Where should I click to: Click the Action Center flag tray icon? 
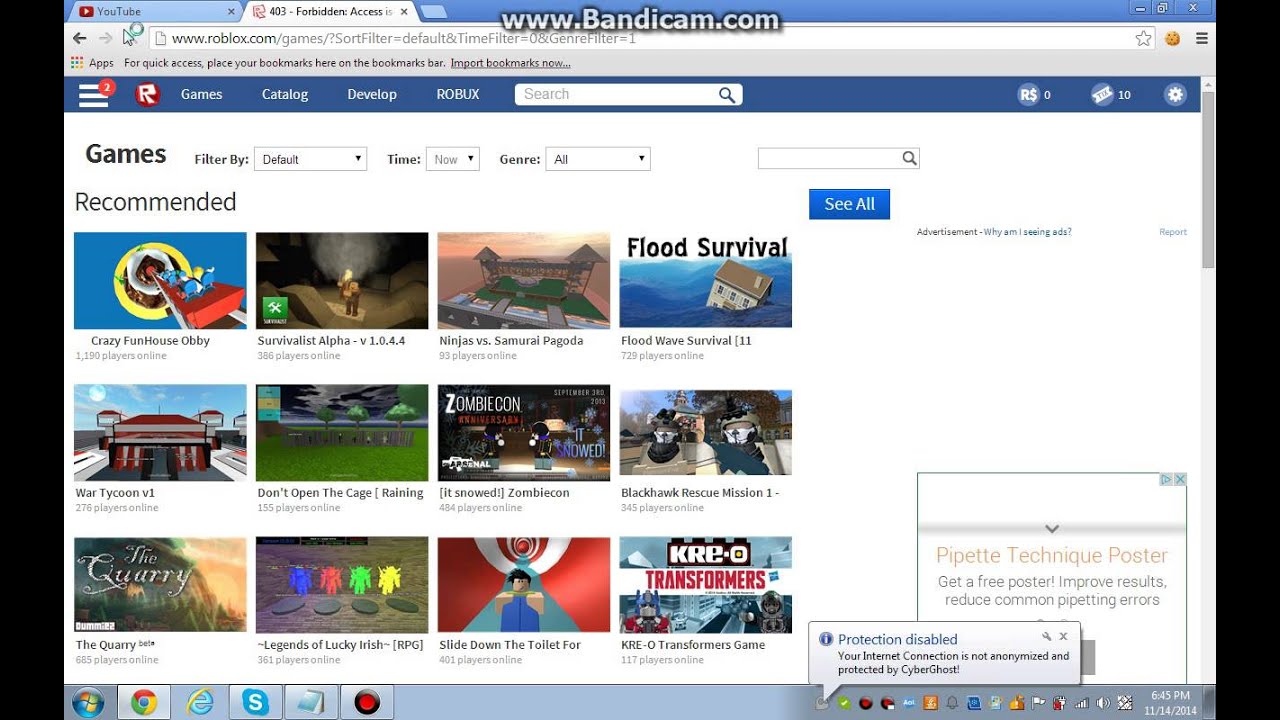pos(1038,702)
